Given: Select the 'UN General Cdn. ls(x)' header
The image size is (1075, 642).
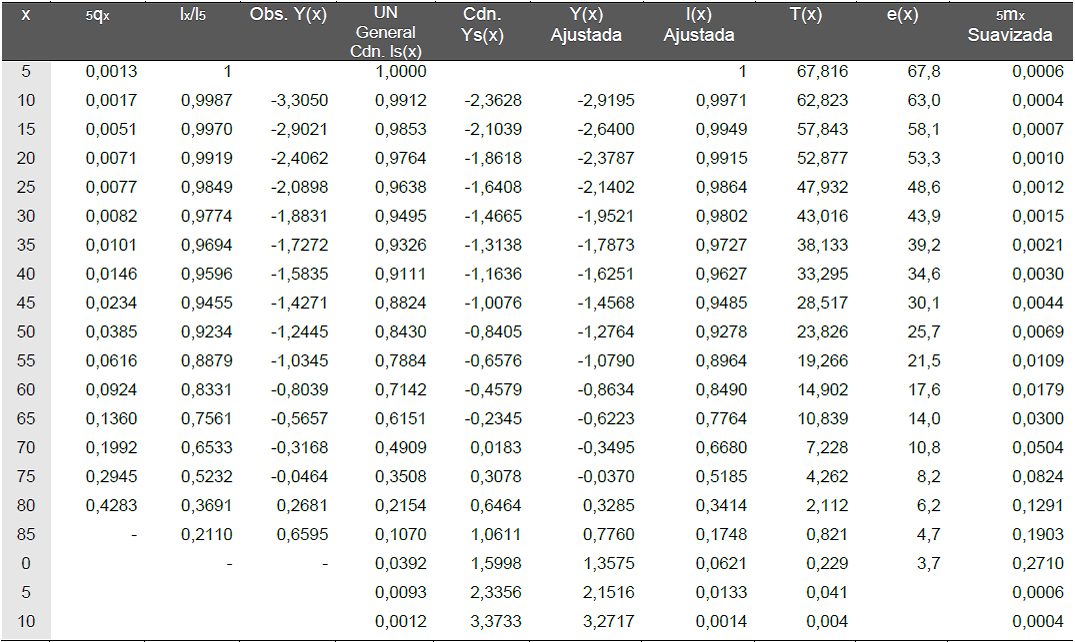Looking at the screenshot, I should [386, 32].
